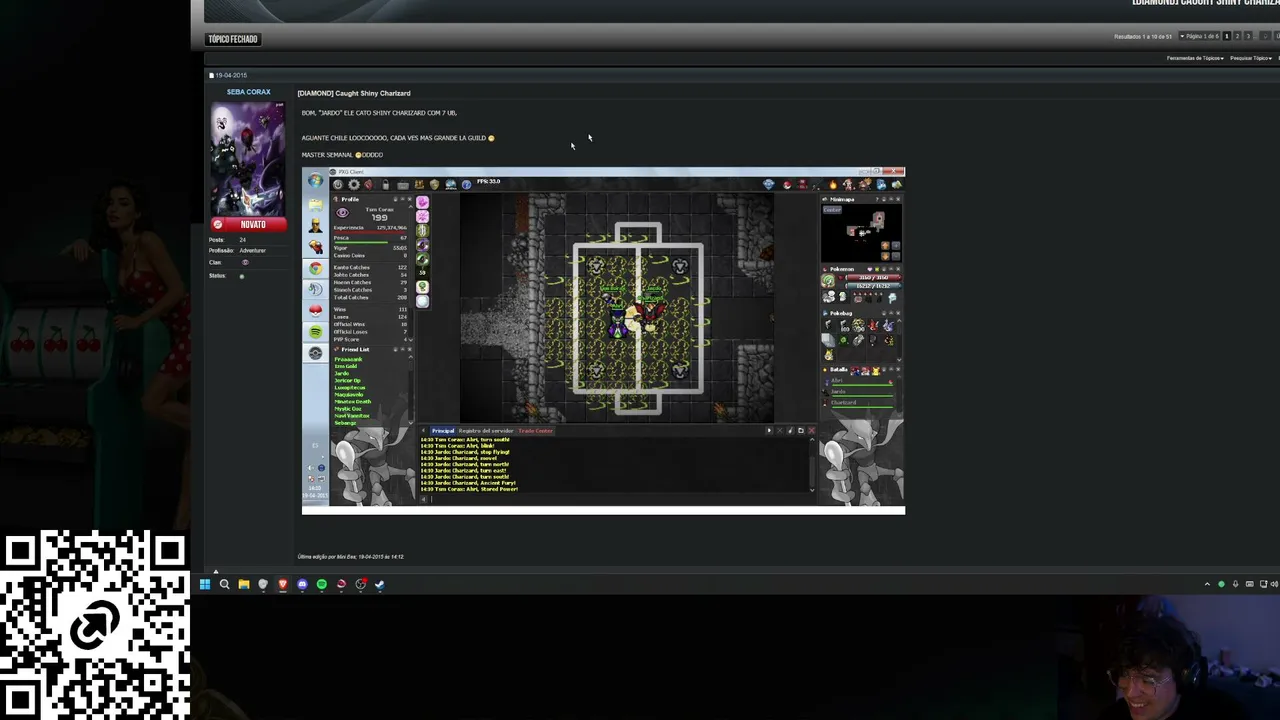Screen dimensions: 1280x720
Task: Click the red NOVATO rank badge
Action: 248,224
